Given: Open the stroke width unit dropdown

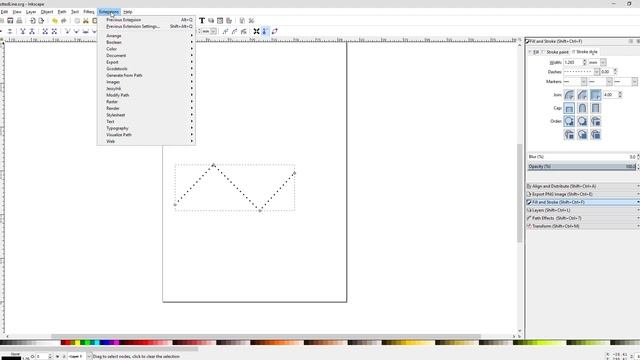Looking at the screenshot, I should click(603, 62).
